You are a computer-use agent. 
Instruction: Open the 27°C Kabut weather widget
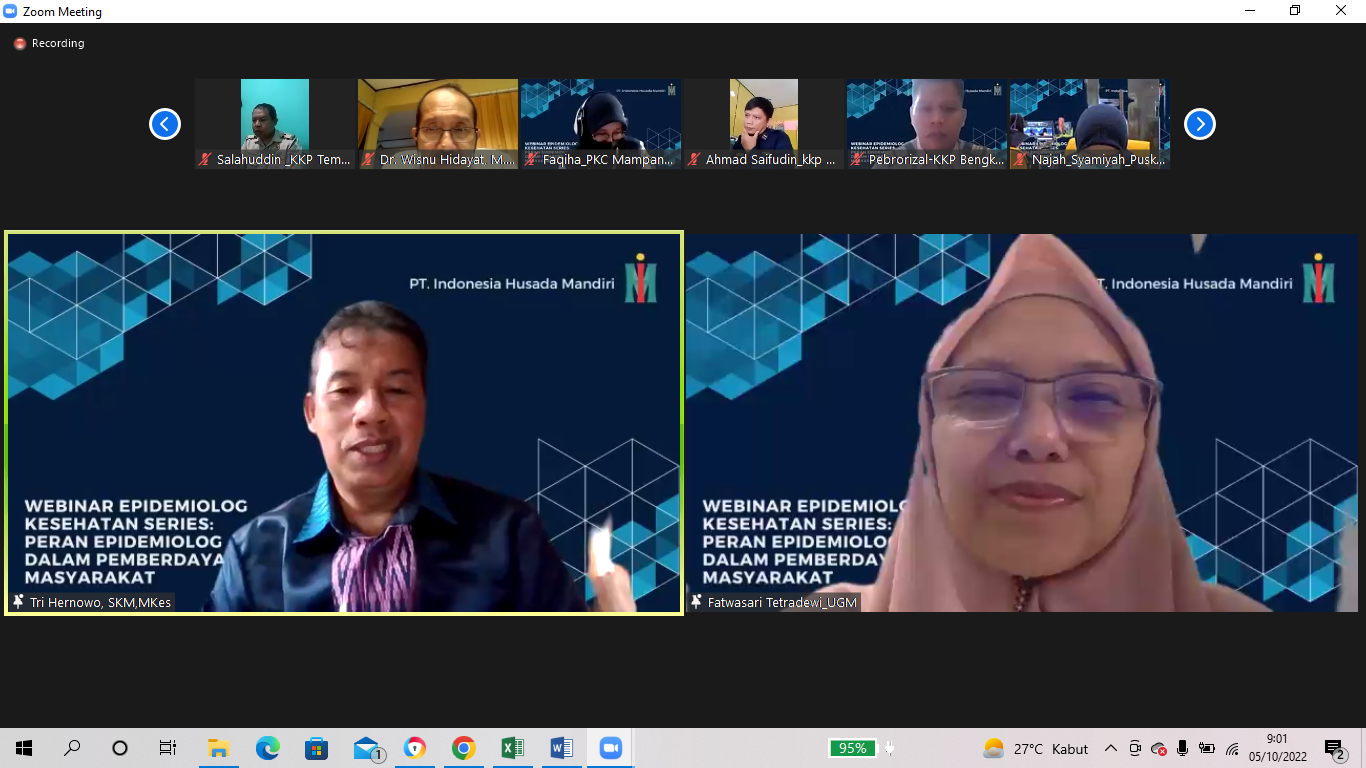1036,748
